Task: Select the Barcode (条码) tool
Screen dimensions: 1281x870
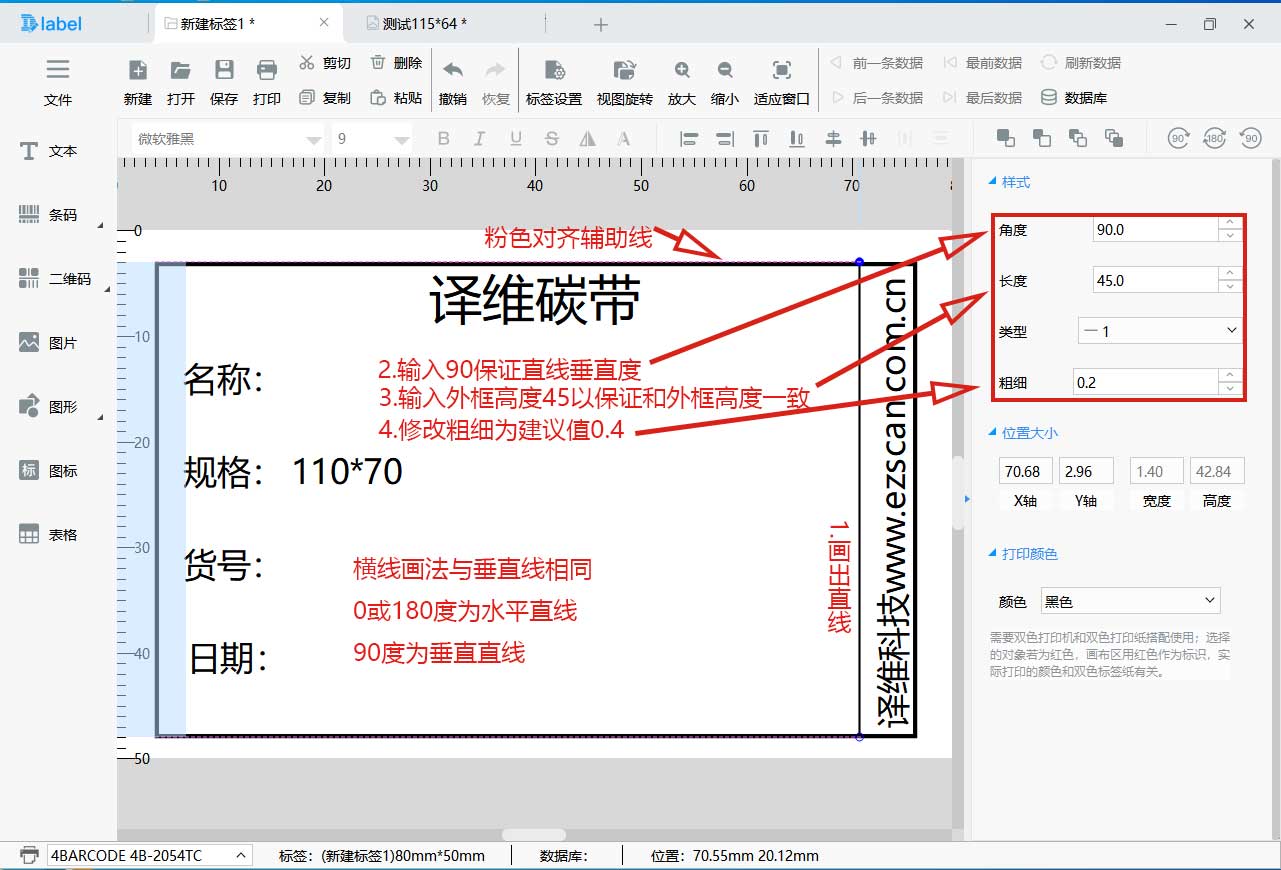Action: pos(48,215)
